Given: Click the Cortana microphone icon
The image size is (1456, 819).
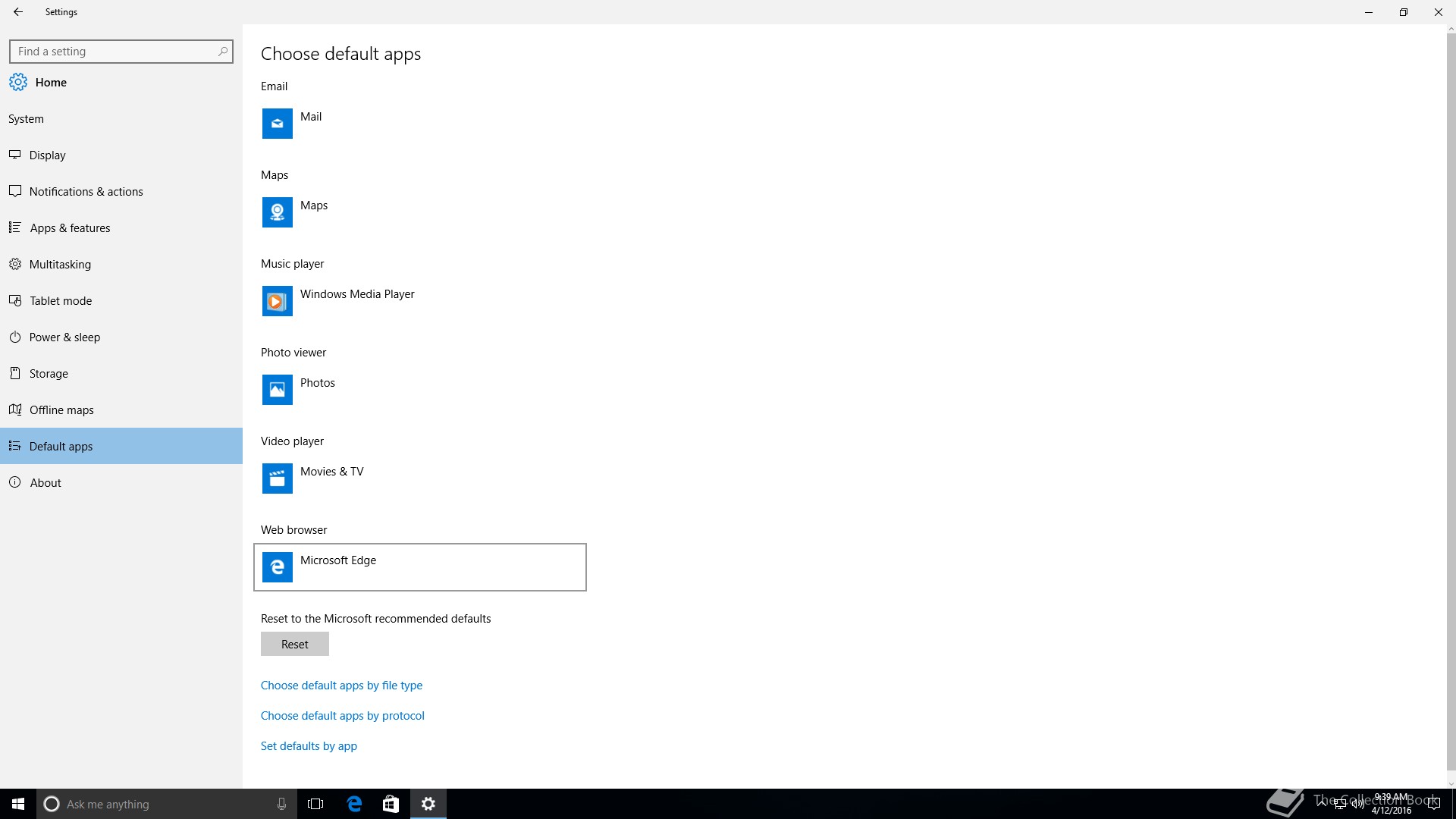Looking at the screenshot, I should tap(281, 804).
